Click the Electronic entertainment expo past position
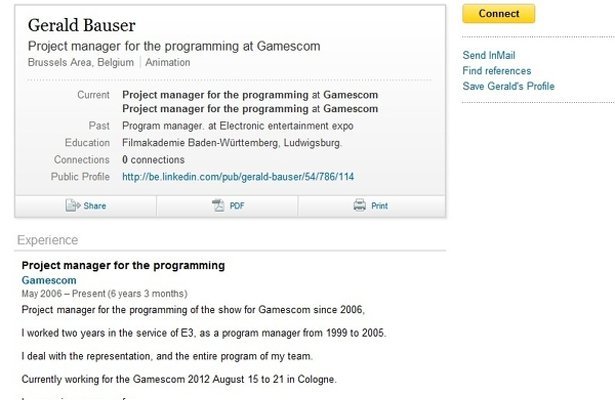 pyautogui.click(x=238, y=126)
